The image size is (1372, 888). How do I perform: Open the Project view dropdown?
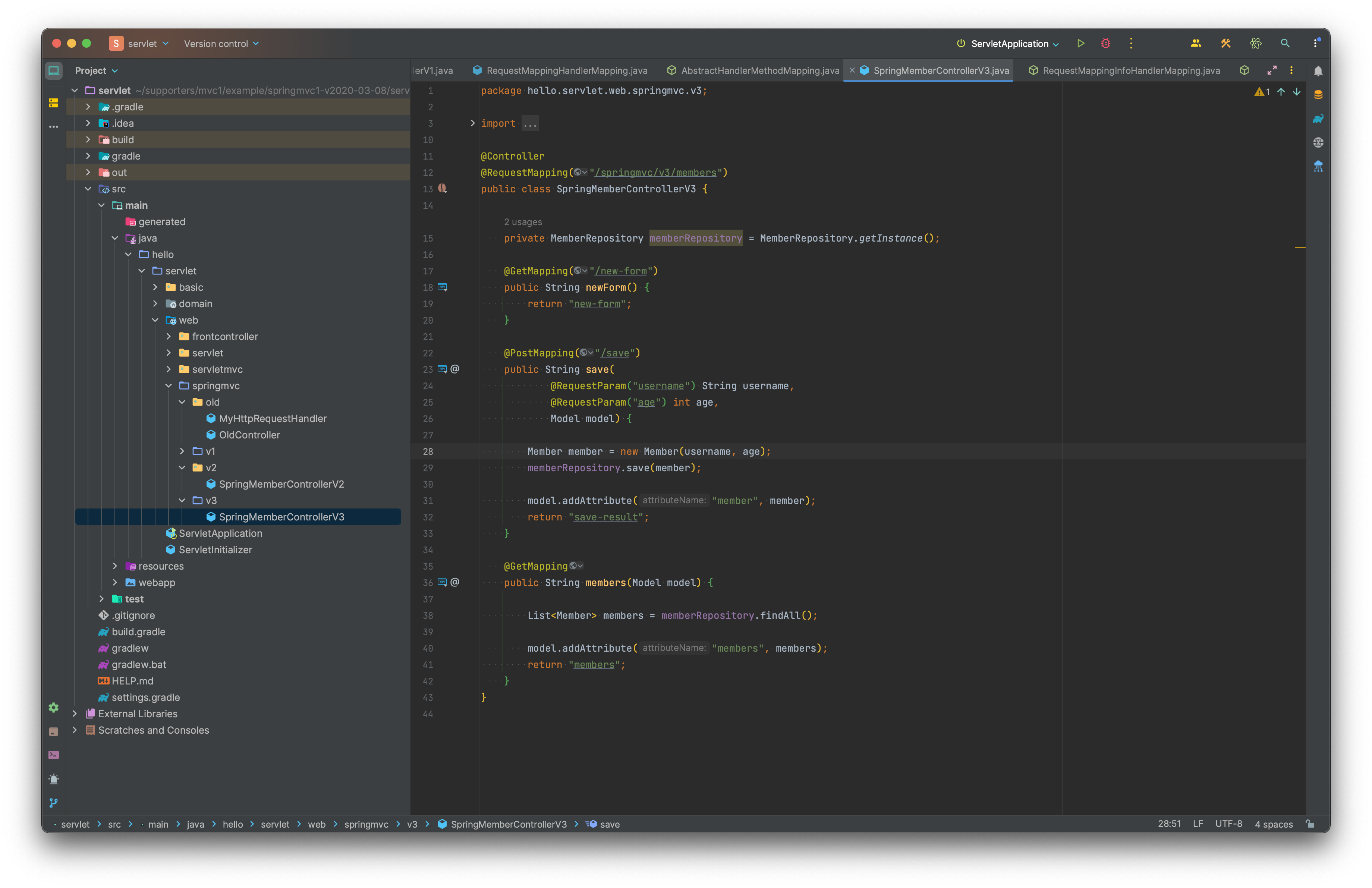[x=96, y=71]
